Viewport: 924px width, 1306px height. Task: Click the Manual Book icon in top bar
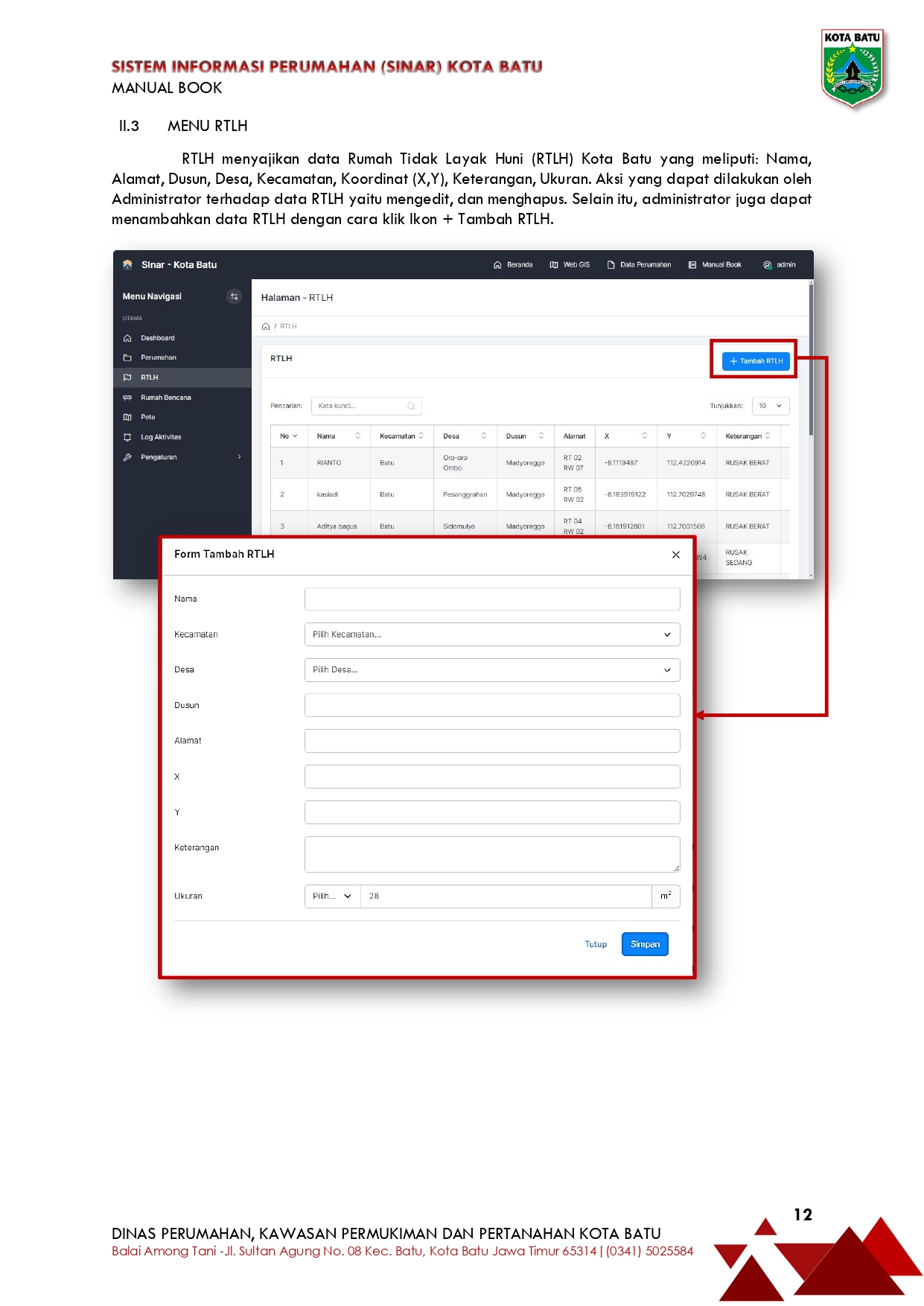[x=692, y=265]
